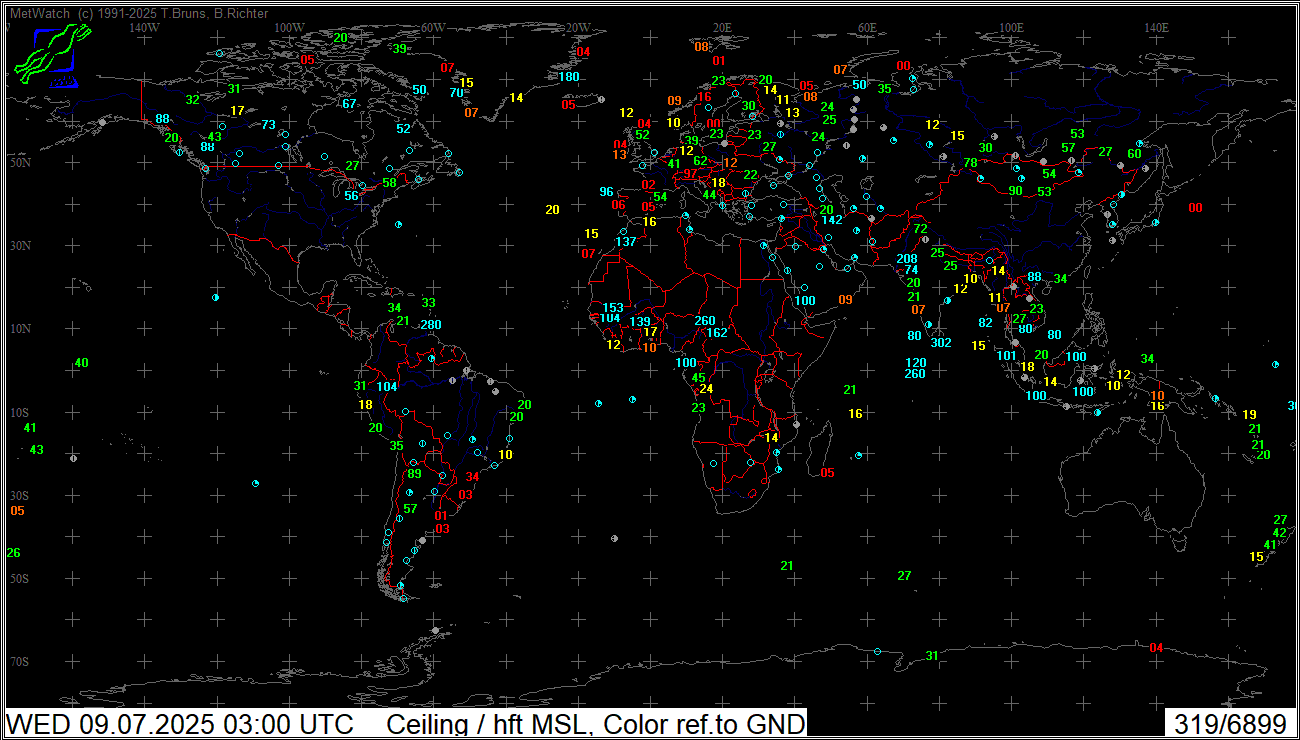Select the ceiling value '280'

(431, 325)
